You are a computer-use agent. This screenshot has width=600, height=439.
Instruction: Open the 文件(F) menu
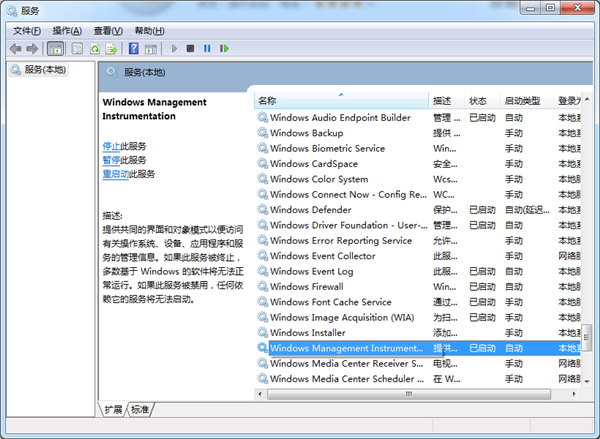[27, 31]
